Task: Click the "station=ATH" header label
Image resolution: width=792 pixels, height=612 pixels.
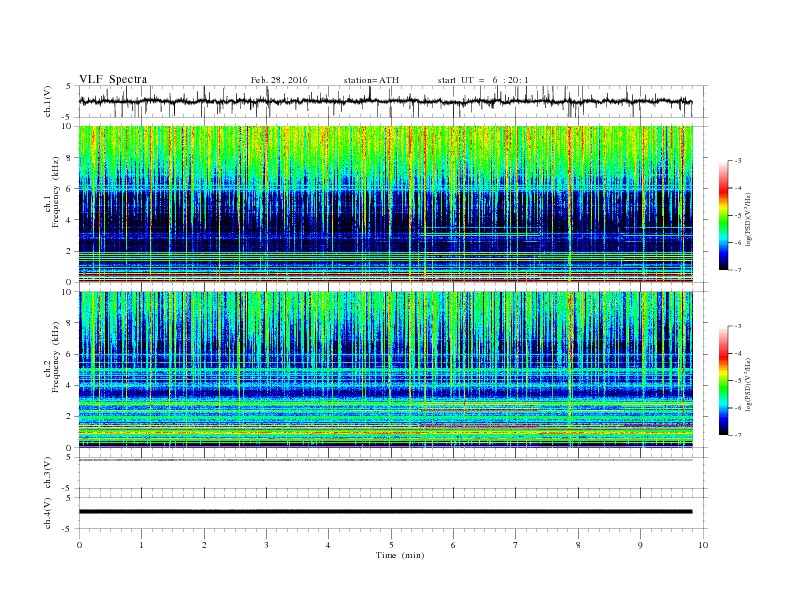Action: pyautogui.click(x=371, y=80)
